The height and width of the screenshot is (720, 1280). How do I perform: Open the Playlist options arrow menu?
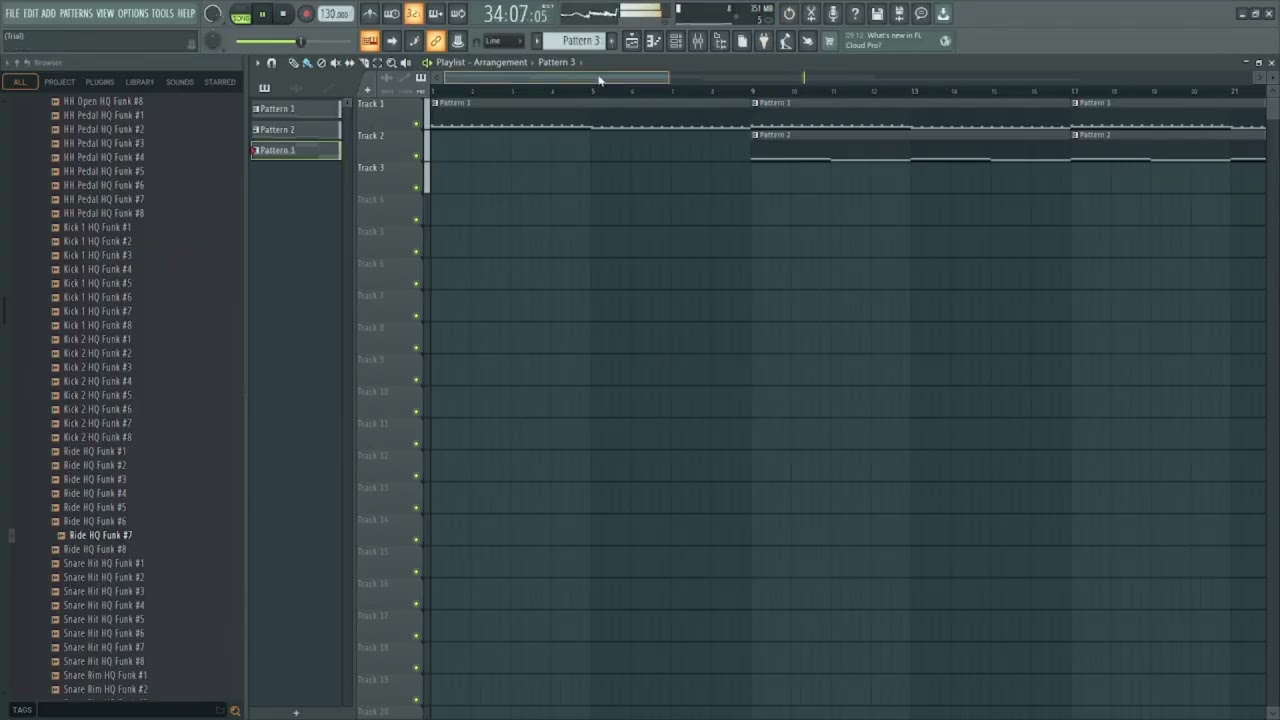[x=257, y=63]
